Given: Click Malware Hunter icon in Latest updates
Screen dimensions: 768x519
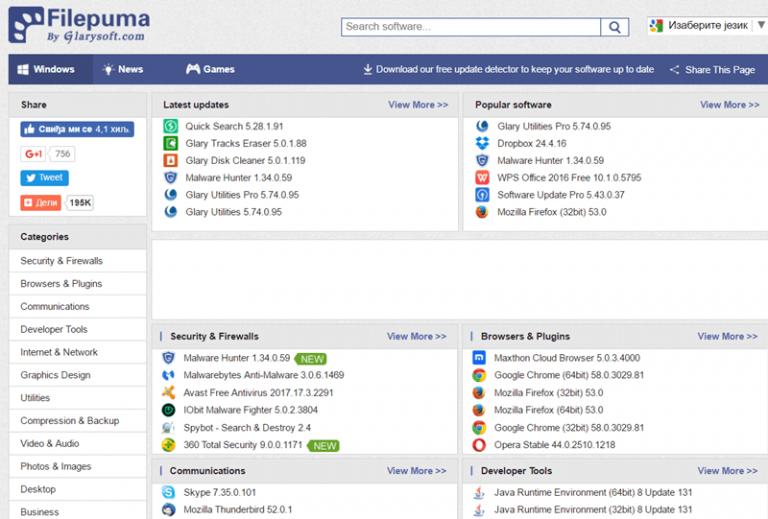Looking at the screenshot, I should pyautogui.click(x=170, y=178).
